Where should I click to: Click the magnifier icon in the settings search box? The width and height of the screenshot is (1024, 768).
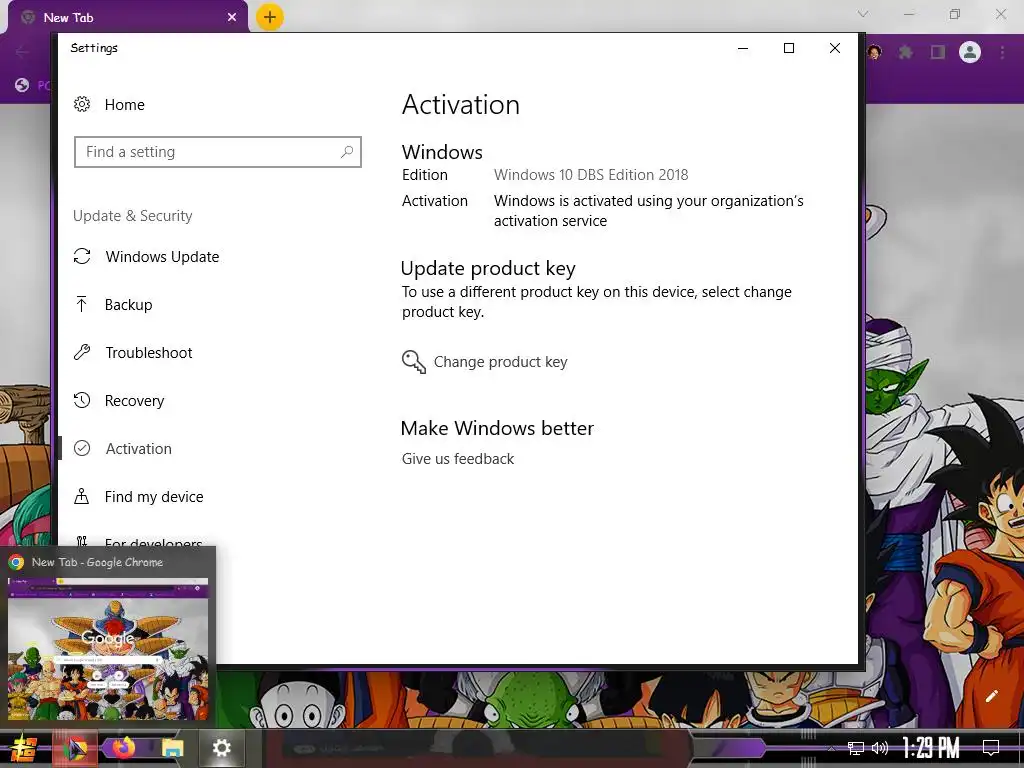click(347, 152)
